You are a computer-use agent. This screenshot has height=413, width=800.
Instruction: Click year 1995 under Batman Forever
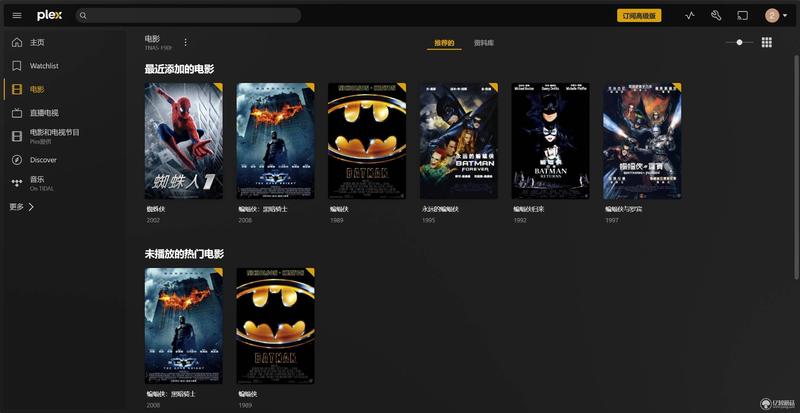[x=429, y=221]
